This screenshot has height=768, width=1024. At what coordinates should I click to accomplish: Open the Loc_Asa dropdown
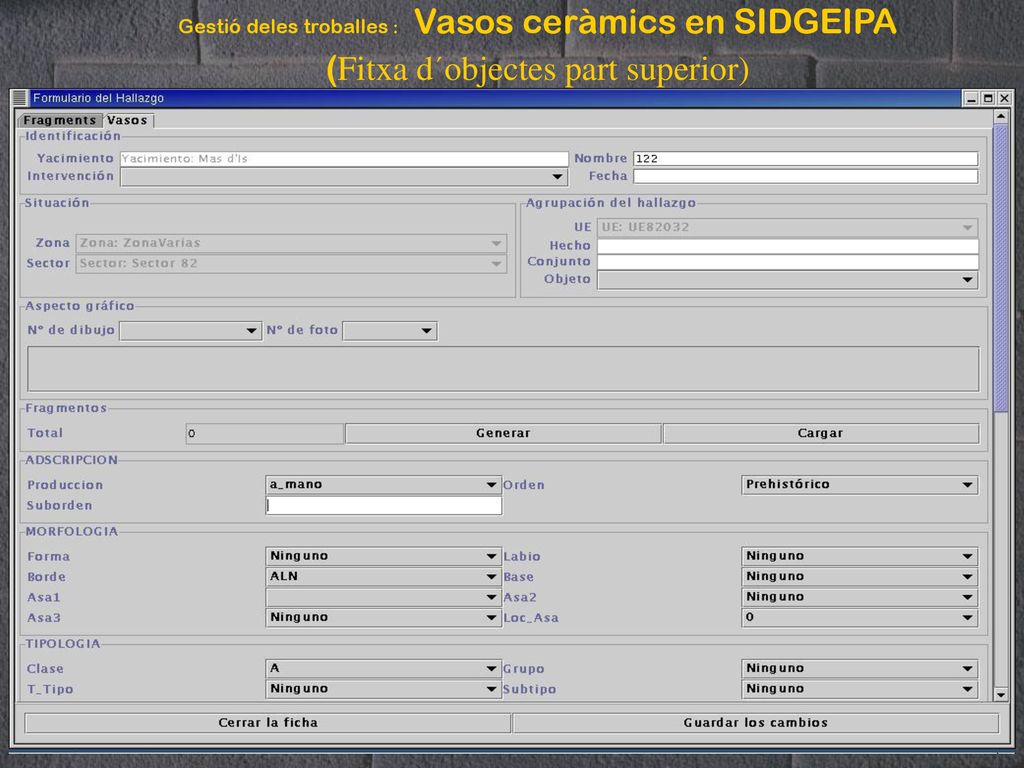(x=859, y=618)
